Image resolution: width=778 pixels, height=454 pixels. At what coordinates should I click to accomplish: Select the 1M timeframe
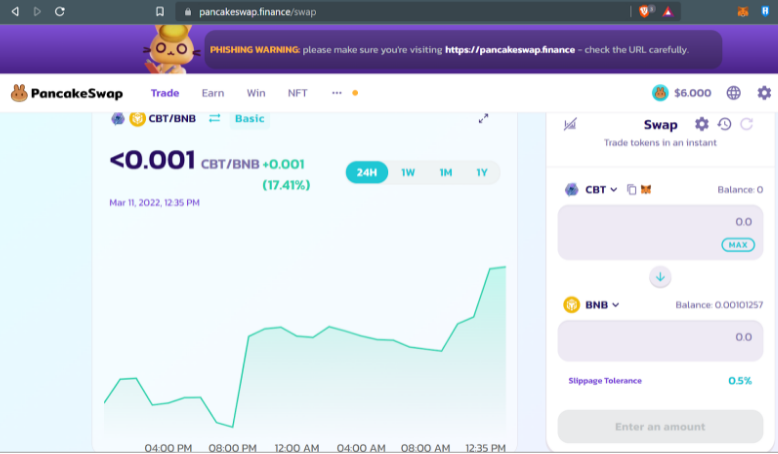446,172
